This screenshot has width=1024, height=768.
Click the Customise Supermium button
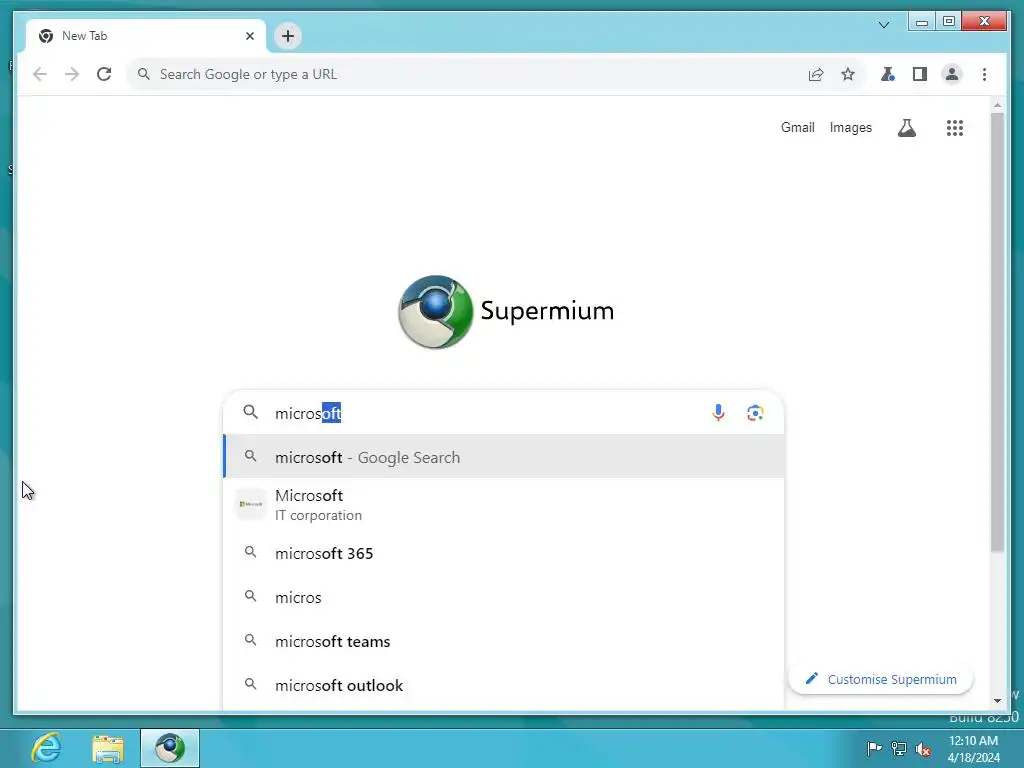(x=880, y=679)
